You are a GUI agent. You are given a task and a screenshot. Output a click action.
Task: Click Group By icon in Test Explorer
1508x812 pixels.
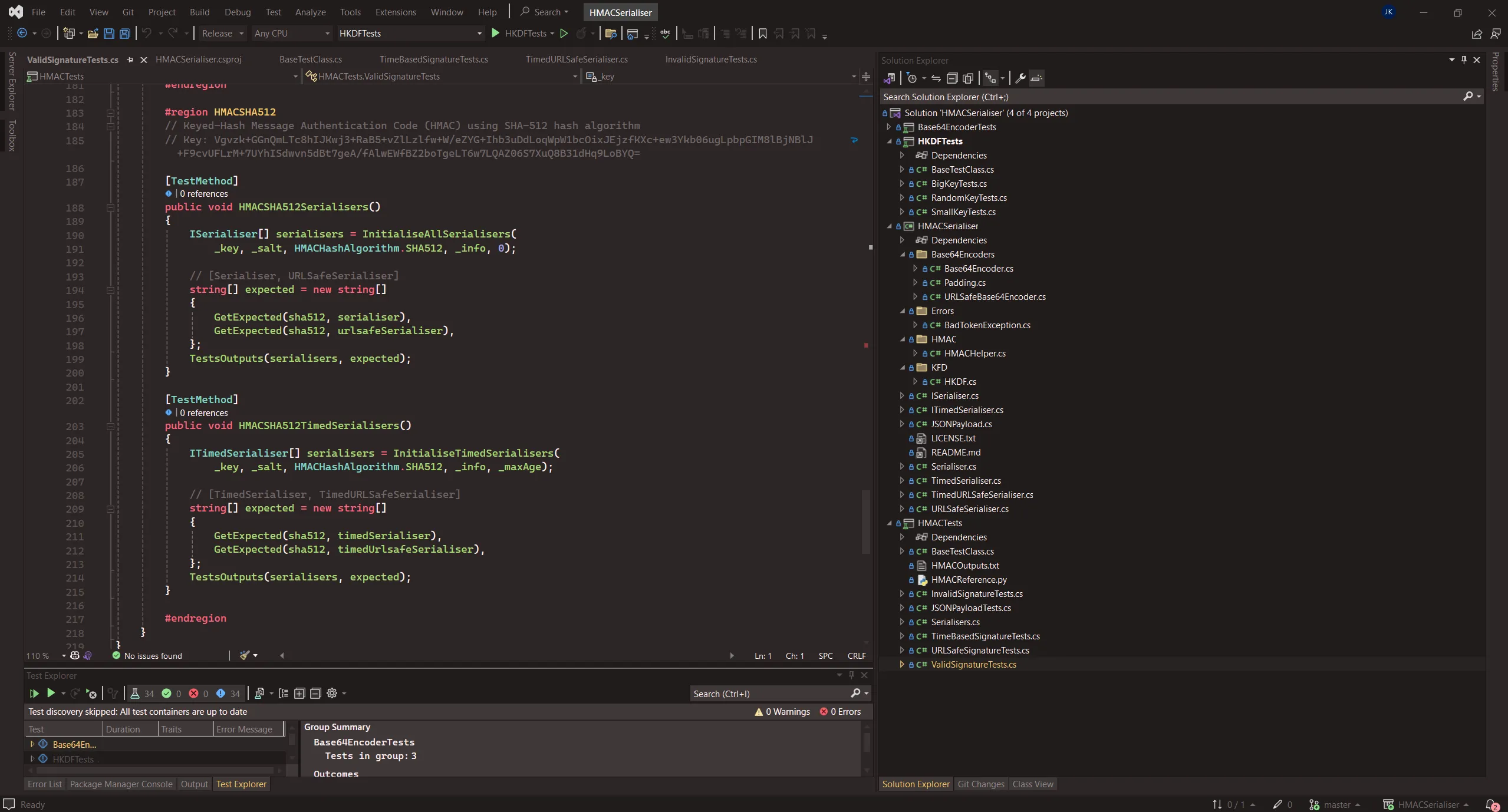[x=284, y=694]
